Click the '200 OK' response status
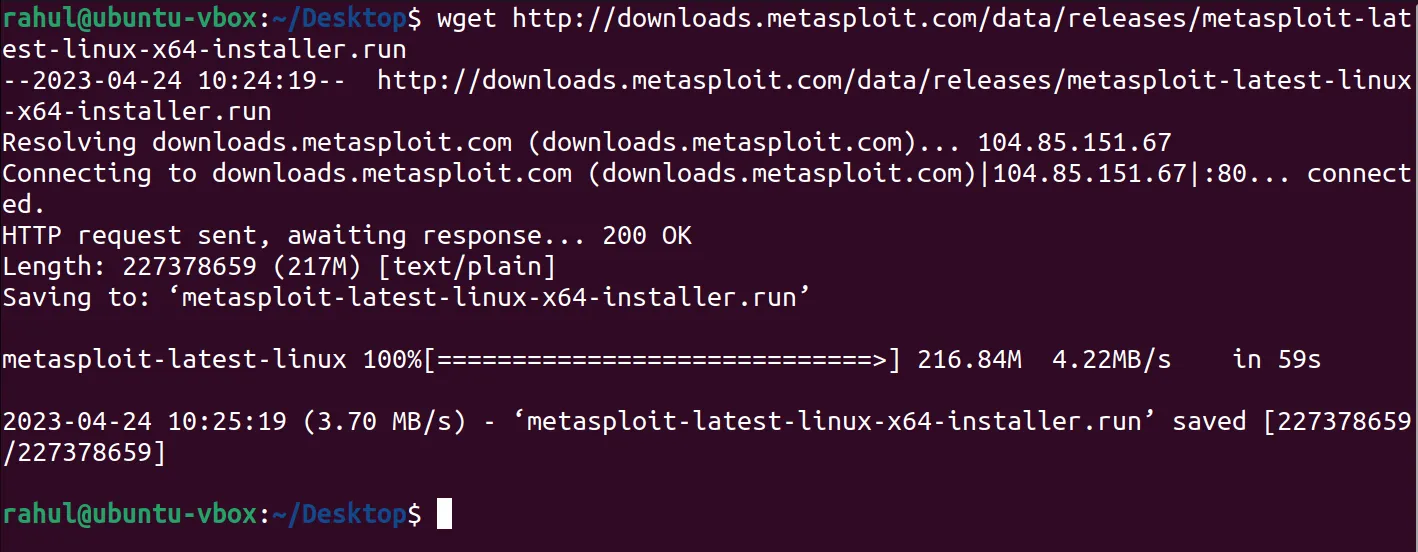Image resolution: width=1418 pixels, height=552 pixels. click(647, 235)
